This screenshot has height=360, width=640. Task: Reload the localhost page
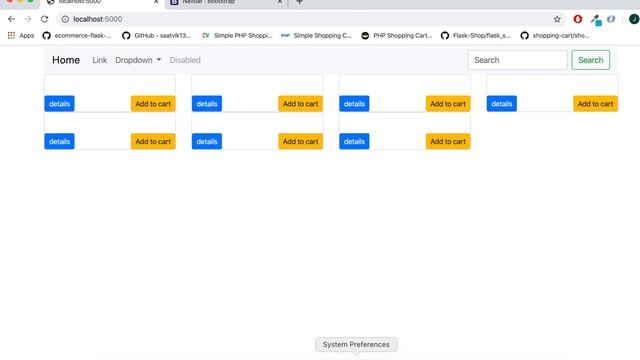(44, 19)
